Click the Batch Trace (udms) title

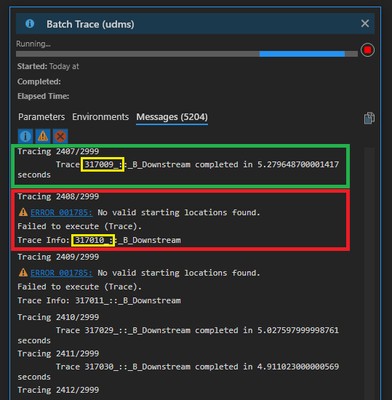click(x=90, y=24)
